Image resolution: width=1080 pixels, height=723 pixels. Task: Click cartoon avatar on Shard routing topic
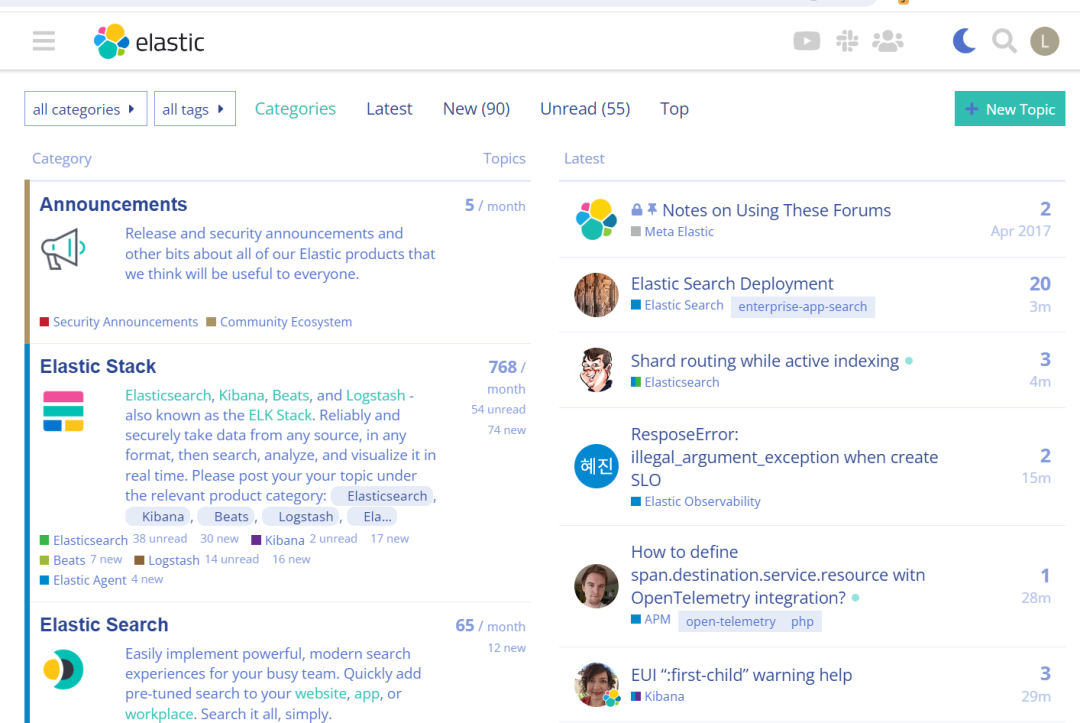[596, 370]
